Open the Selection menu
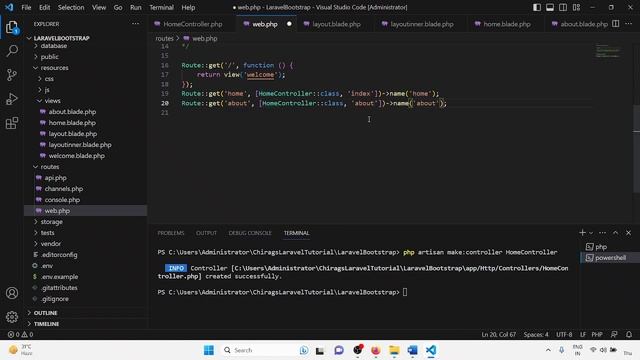Image resolution: width=640 pixels, height=360 pixels. click(x=71, y=7)
